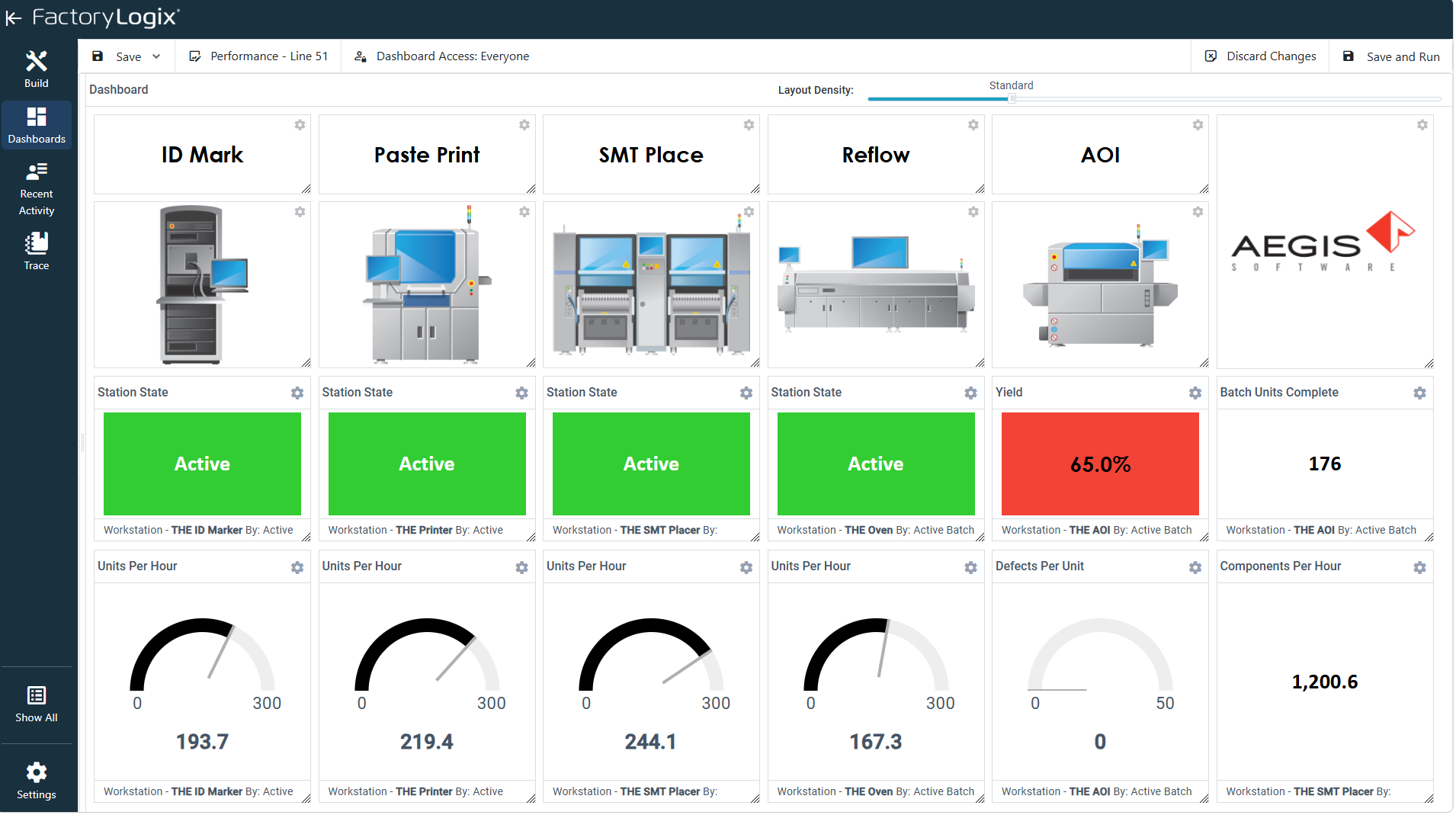Screen dimensions: 1456x815
Task: Open Recent Activity in the sidebar
Action: click(37, 189)
